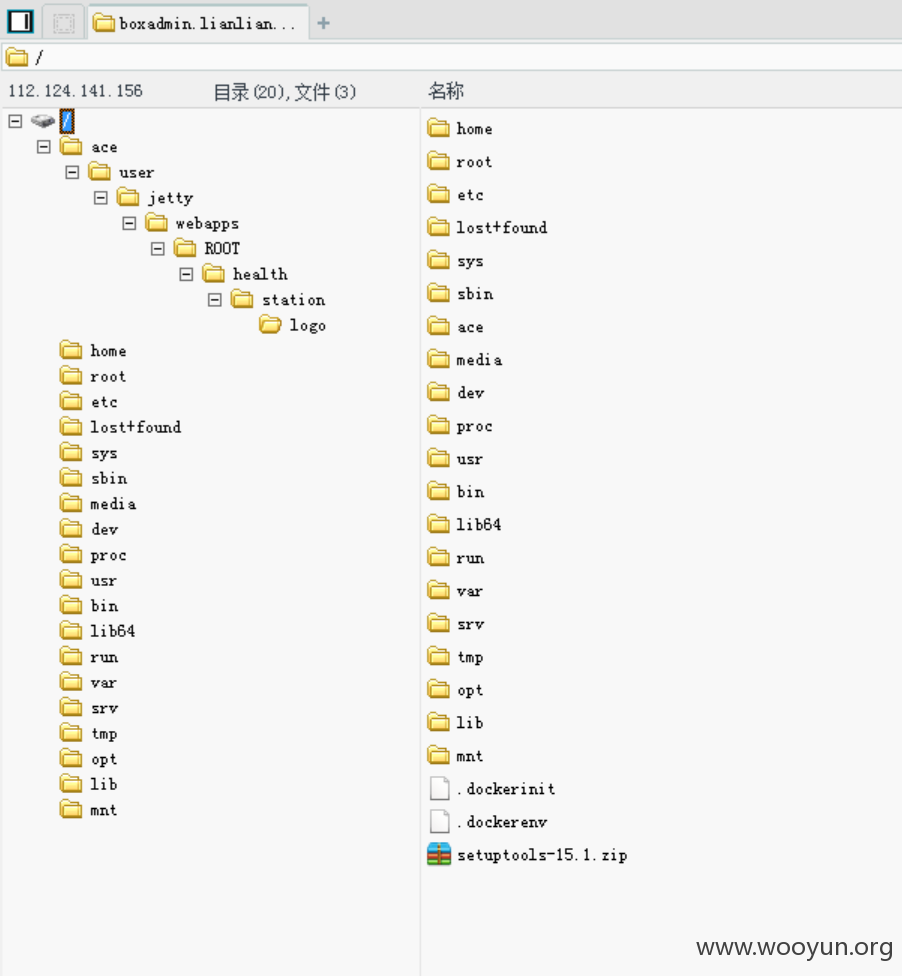The image size is (902, 976).
Task: Click .dockerinit file icon
Action: tap(439, 789)
